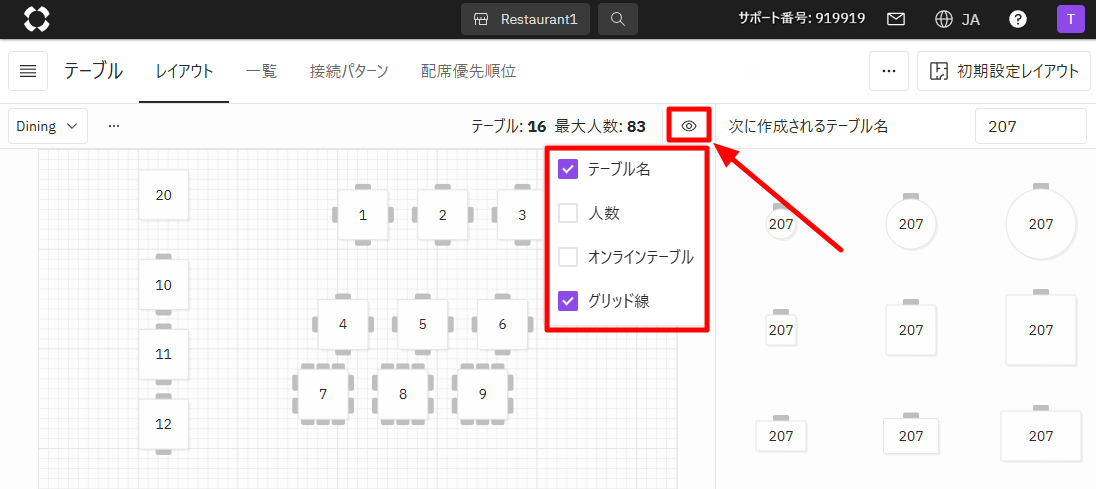Viewport: 1096px width, 489px height.
Task: Uncheck the テーブル名 checkbox
Action: pos(568,169)
